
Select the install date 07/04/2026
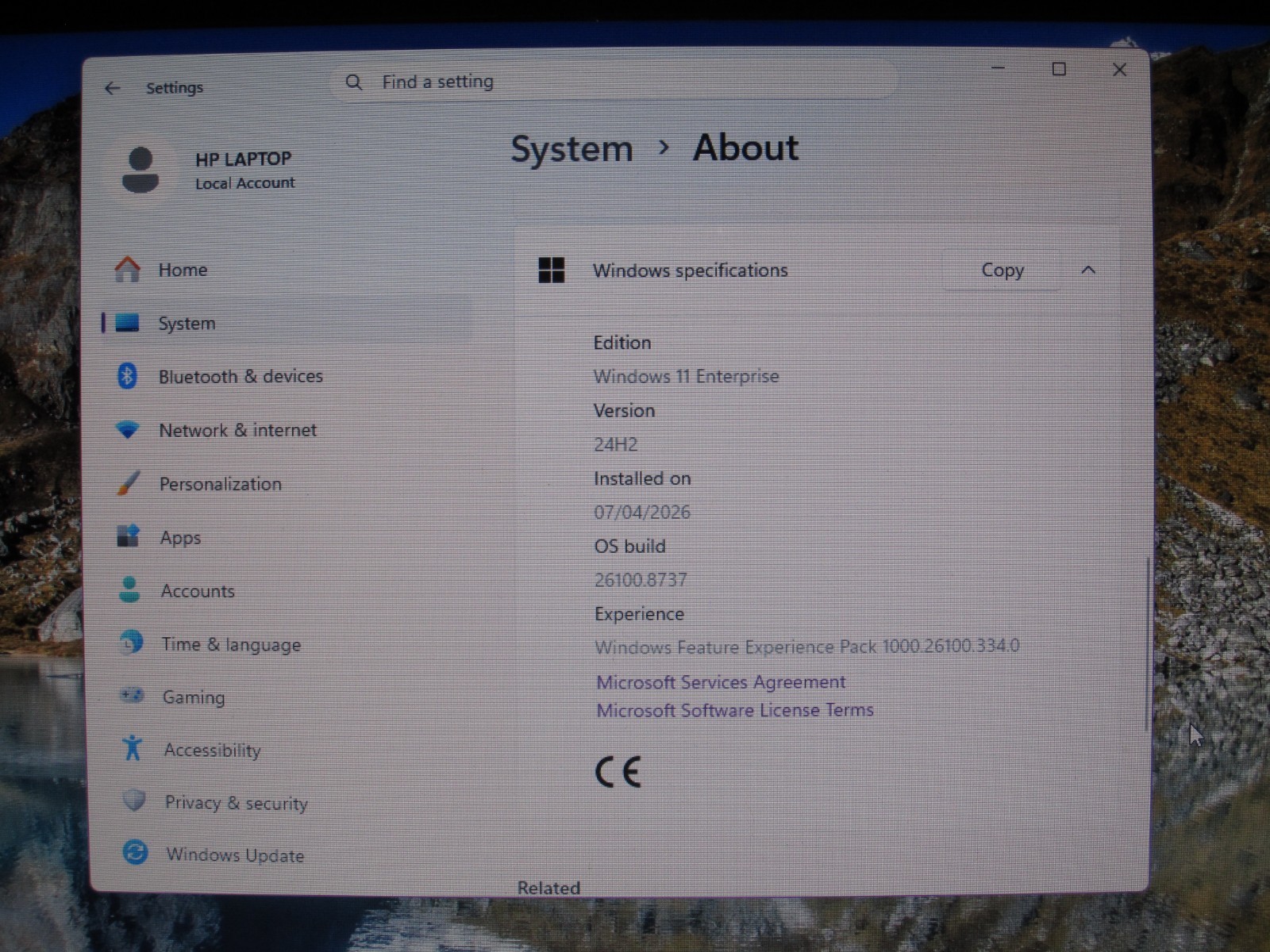click(642, 512)
